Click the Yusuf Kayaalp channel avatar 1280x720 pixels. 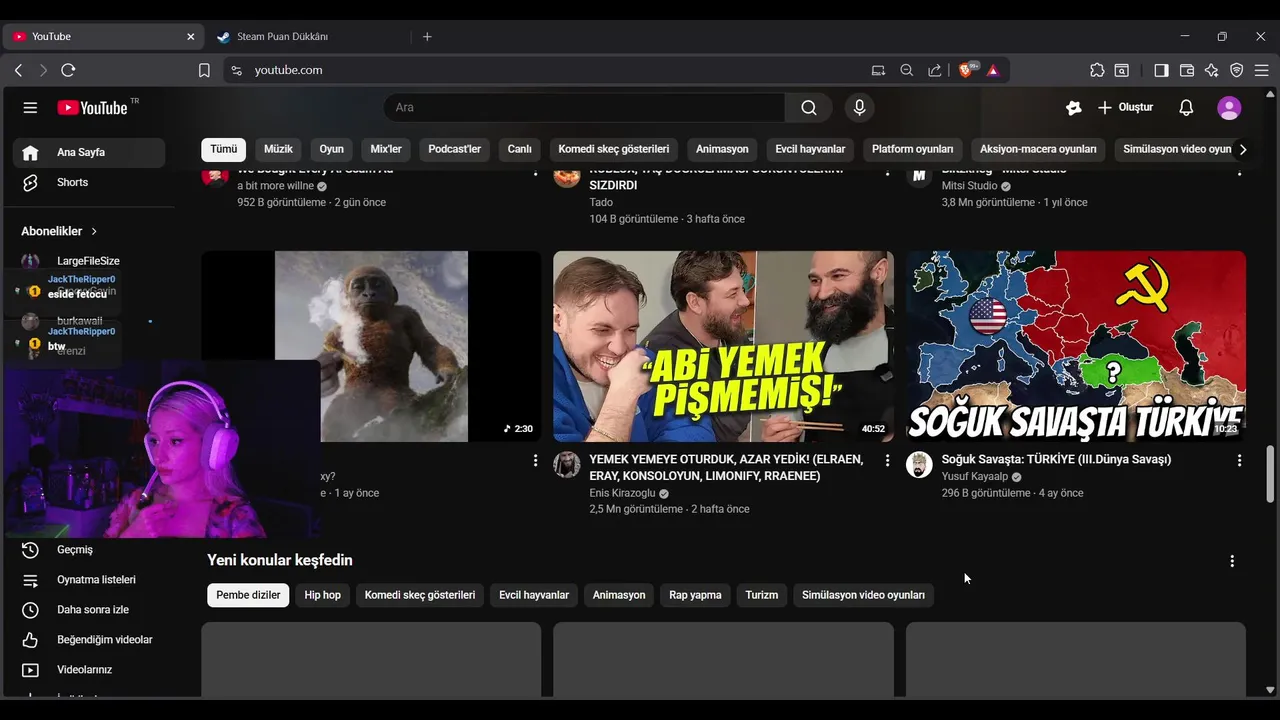tap(919, 464)
